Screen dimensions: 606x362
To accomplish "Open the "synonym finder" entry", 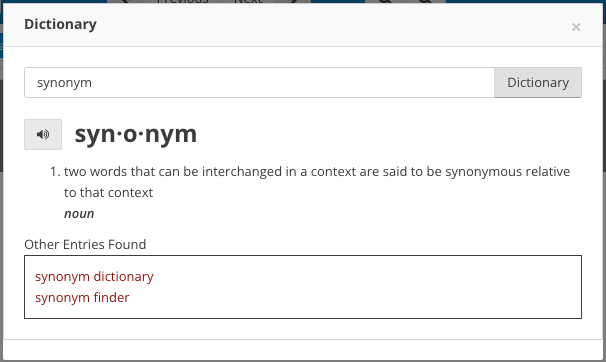I will point(82,297).
